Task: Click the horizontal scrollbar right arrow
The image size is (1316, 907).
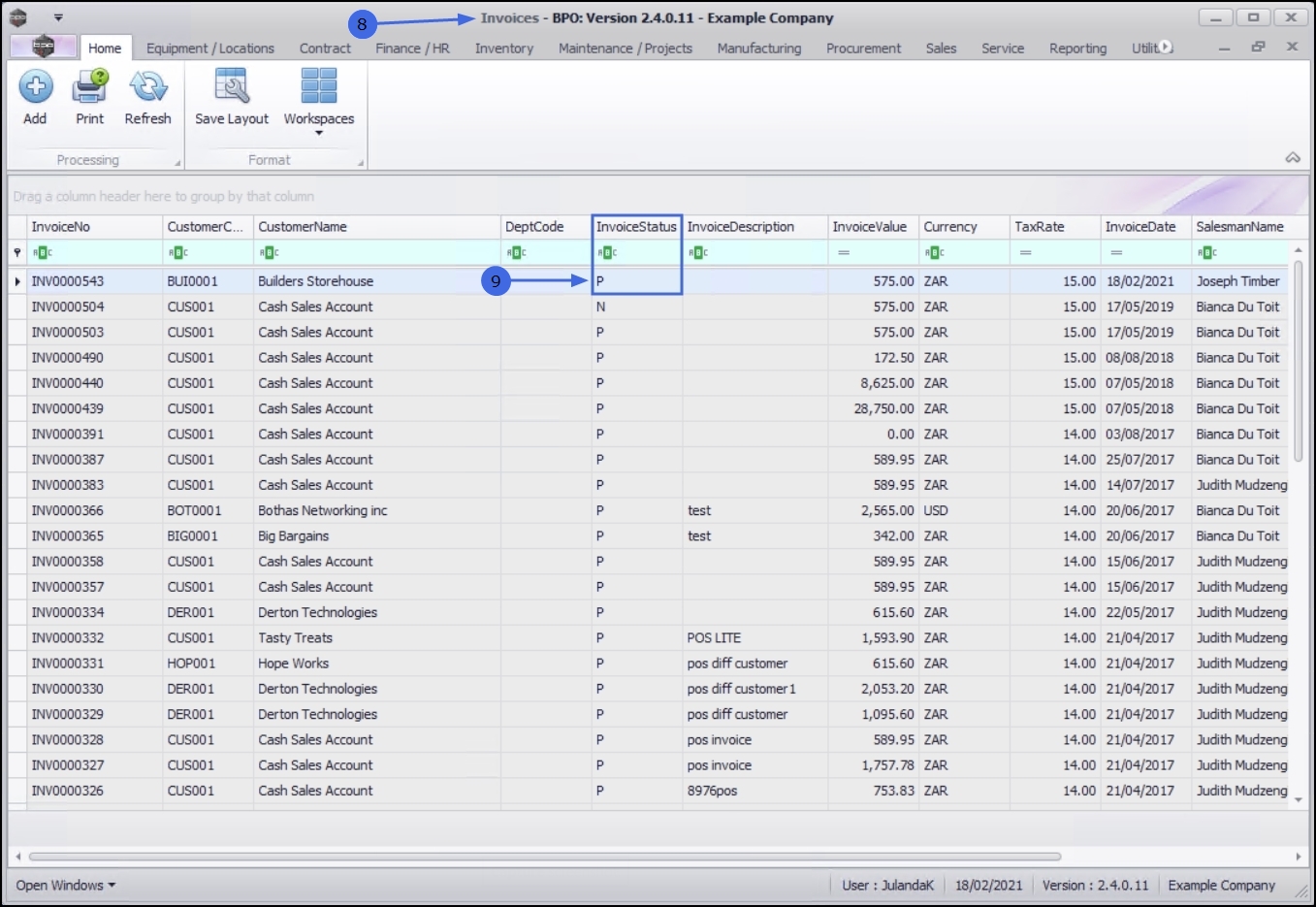Action: point(1299,857)
